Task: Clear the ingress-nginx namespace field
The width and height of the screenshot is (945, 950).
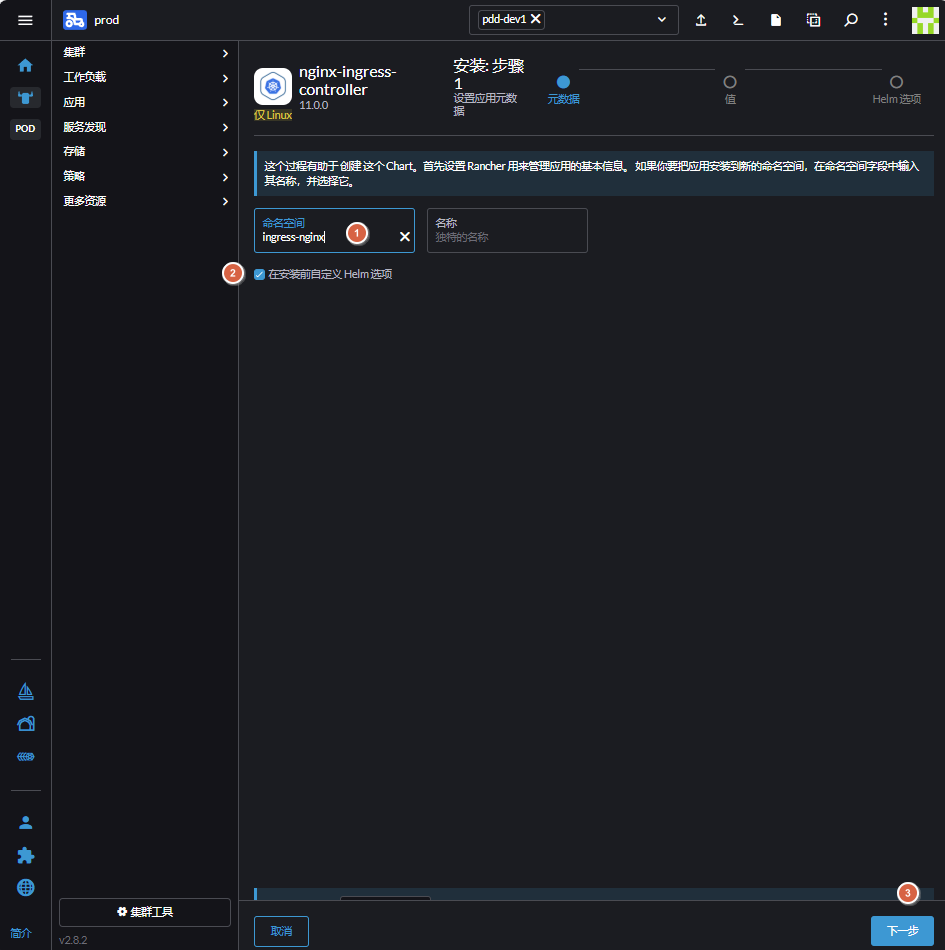Action: (405, 237)
